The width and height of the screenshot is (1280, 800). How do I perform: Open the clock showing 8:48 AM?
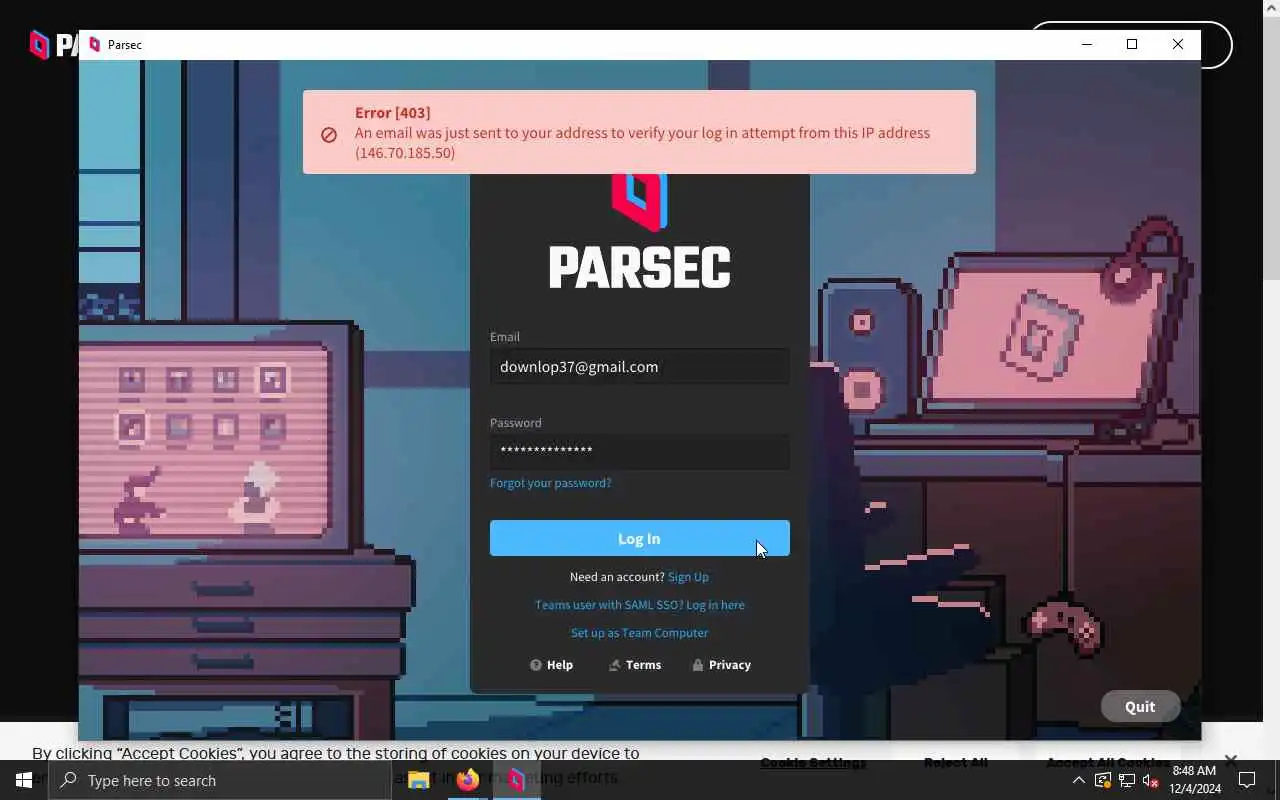point(1195,780)
